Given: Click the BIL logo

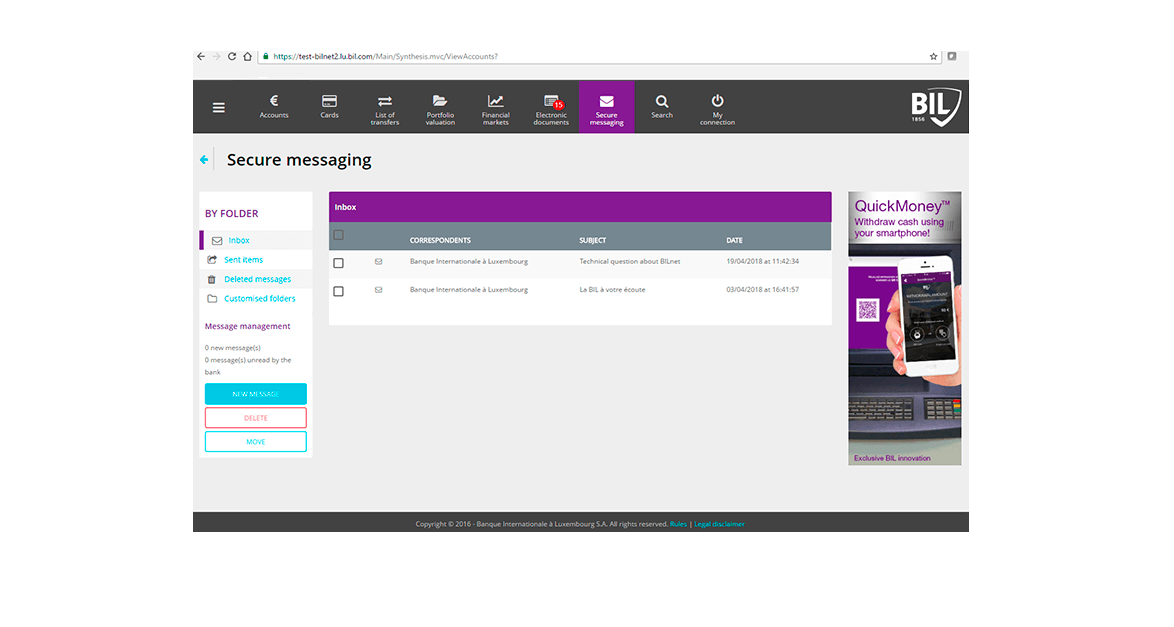Looking at the screenshot, I should pos(935,107).
